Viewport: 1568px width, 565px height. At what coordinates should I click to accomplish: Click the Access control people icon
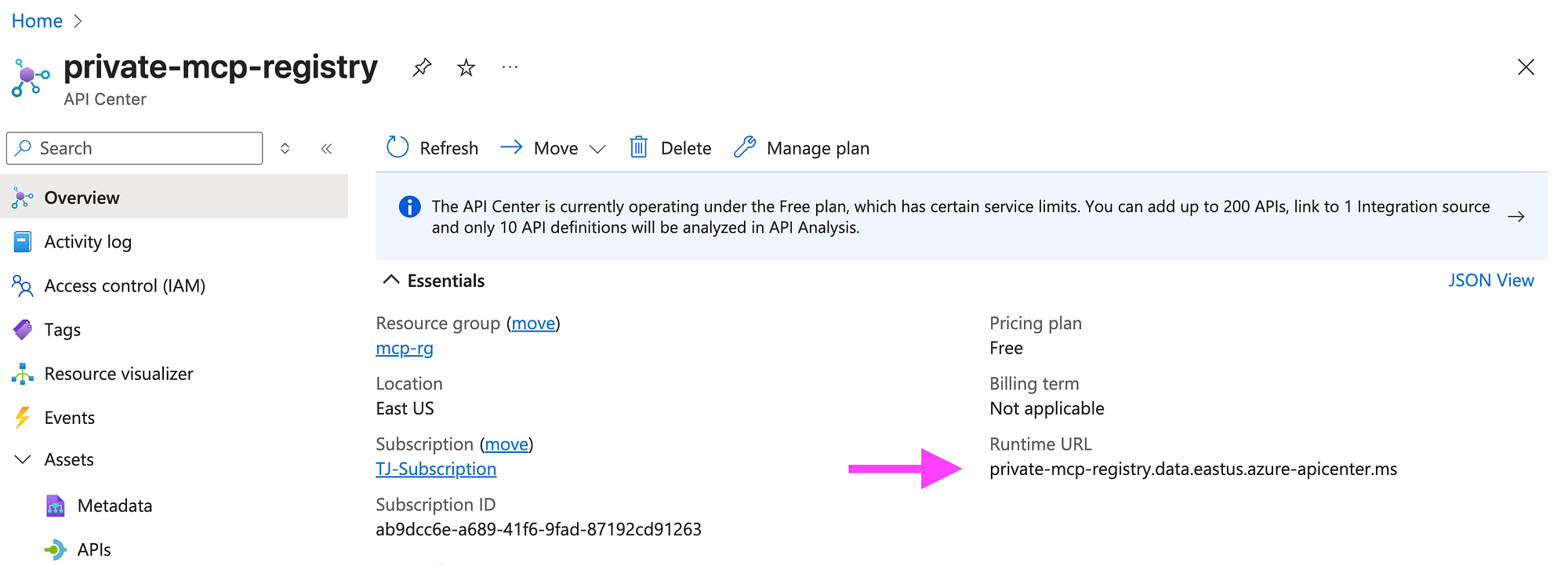click(x=23, y=286)
